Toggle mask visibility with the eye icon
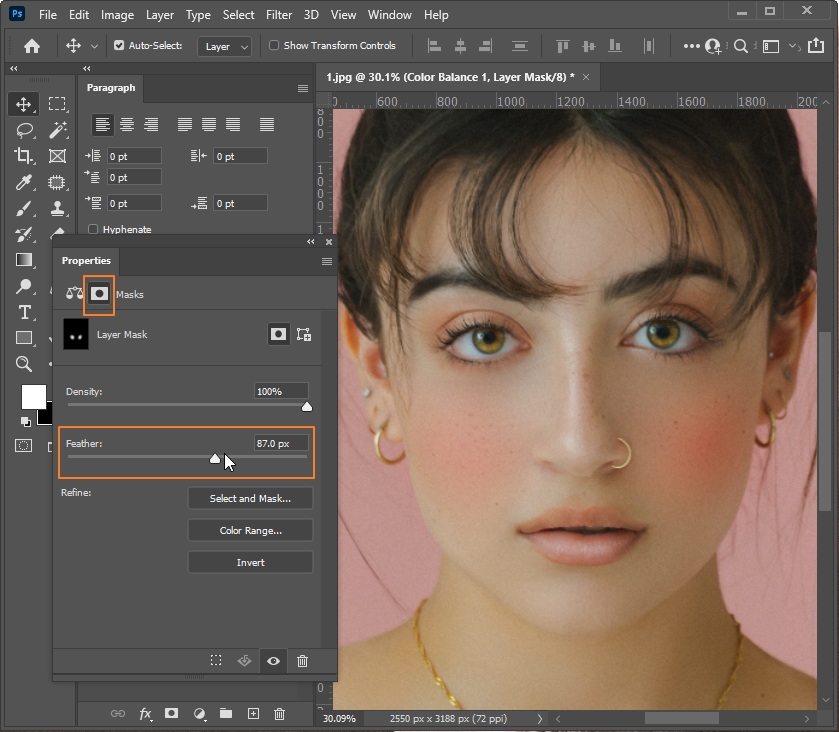Image resolution: width=839 pixels, height=732 pixels. pyautogui.click(x=273, y=661)
